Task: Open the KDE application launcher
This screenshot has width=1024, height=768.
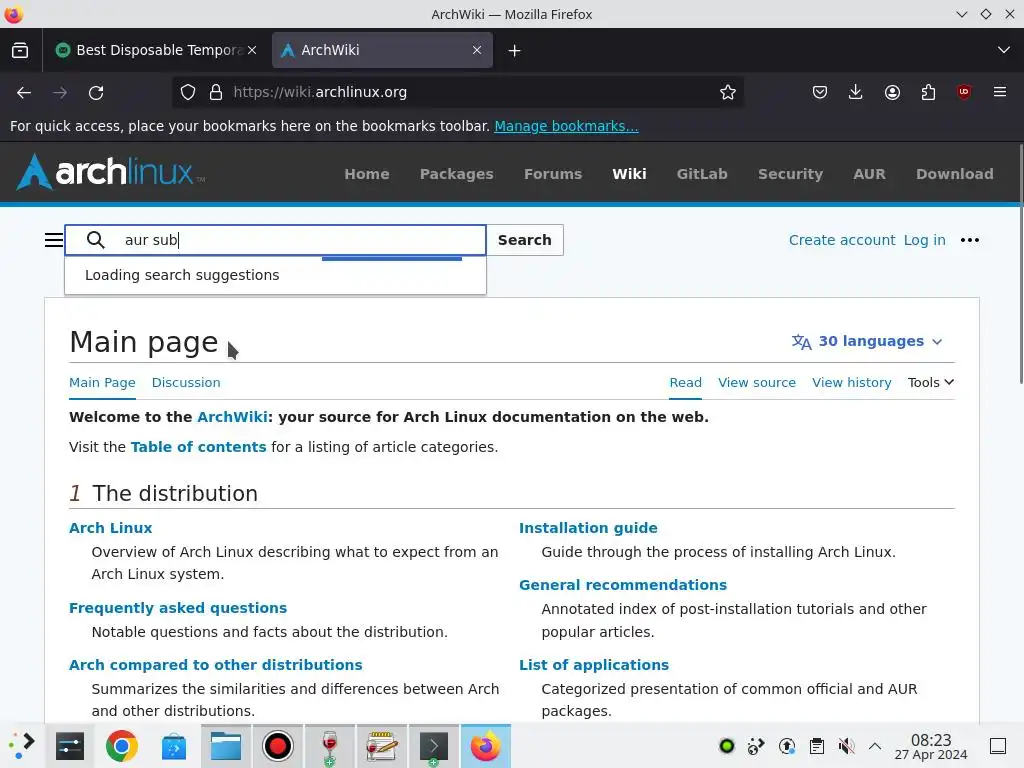Action: click(x=22, y=746)
